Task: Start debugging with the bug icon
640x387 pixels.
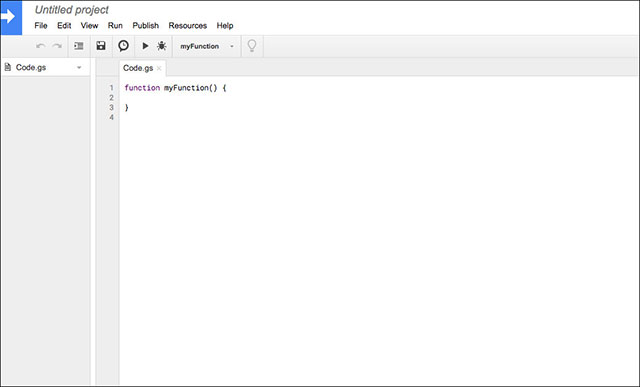Action: pyautogui.click(x=162, y=46)
